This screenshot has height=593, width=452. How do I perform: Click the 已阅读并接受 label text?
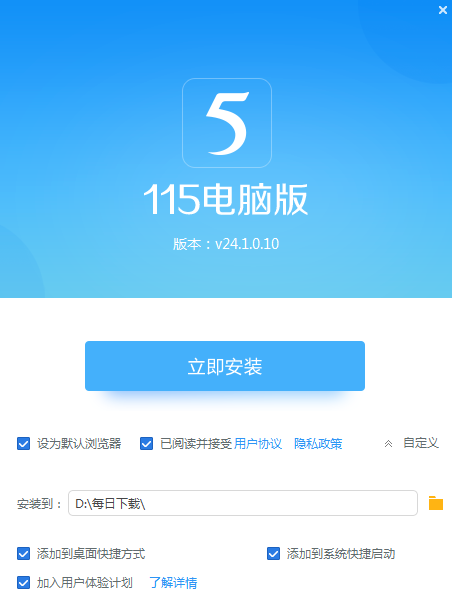196,444
